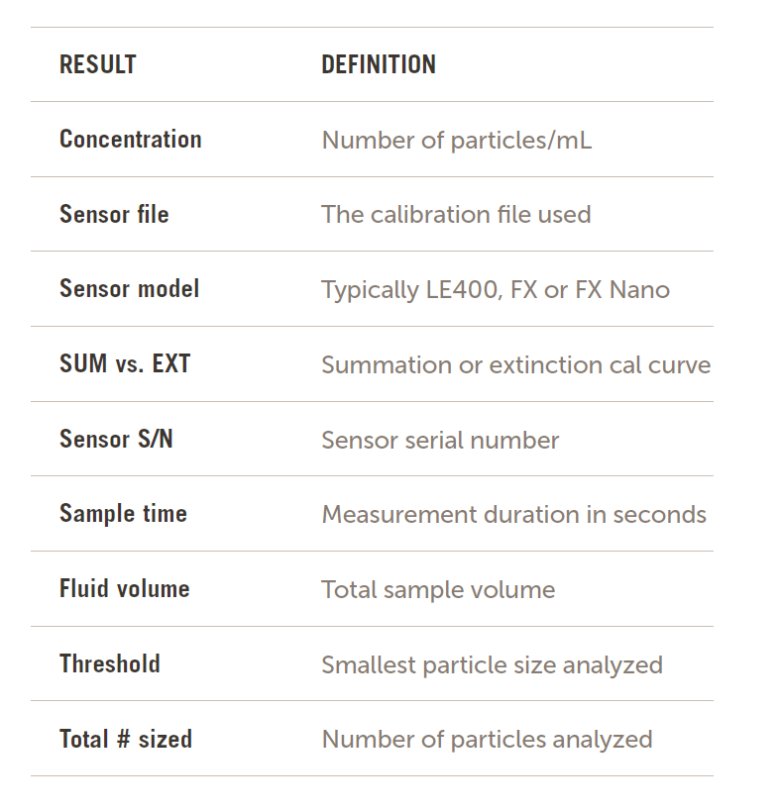Select the Sample time row label
Screen dimensions: 780x812
(x=123, y=514)
